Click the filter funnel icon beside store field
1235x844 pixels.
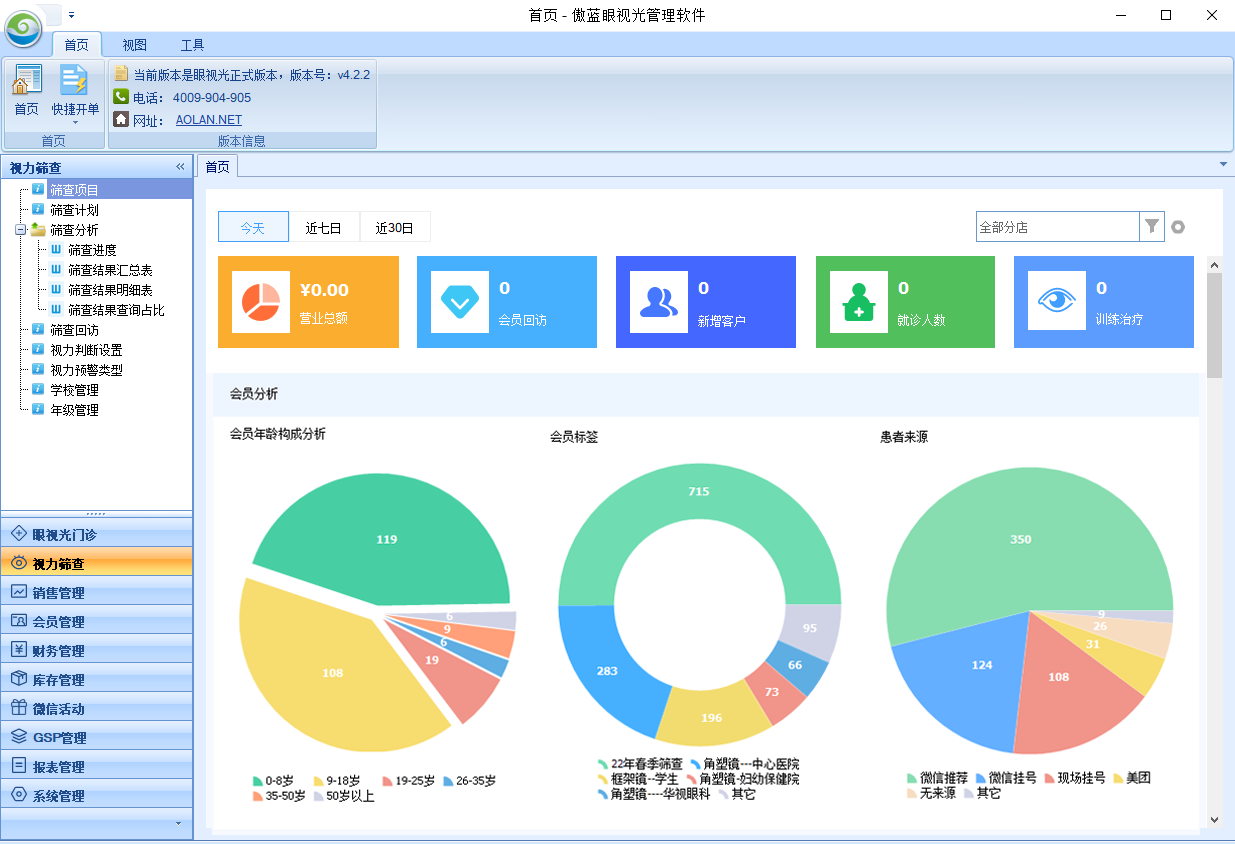coord(1152,227)
